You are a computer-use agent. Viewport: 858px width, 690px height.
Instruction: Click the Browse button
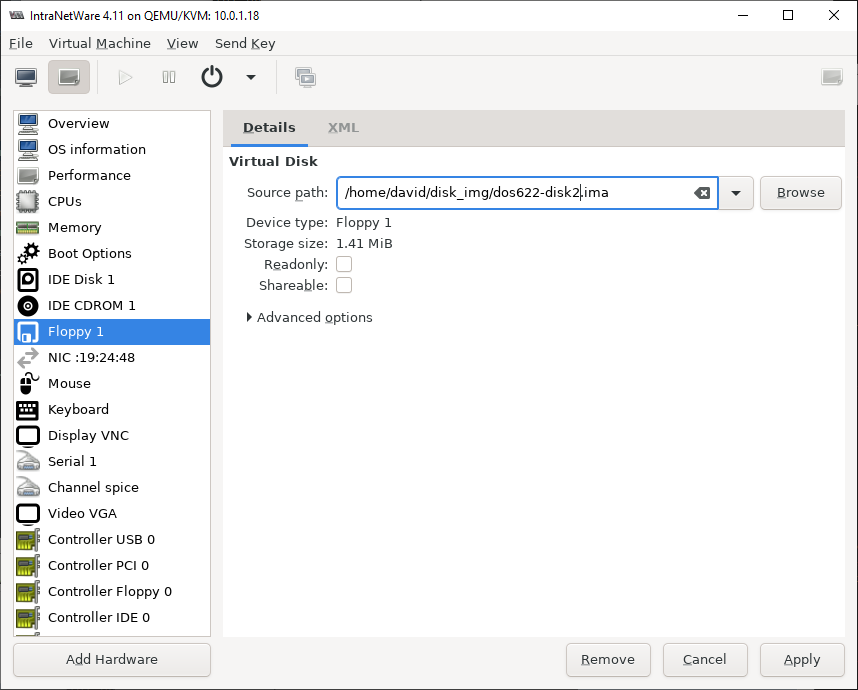coord(801,193)
